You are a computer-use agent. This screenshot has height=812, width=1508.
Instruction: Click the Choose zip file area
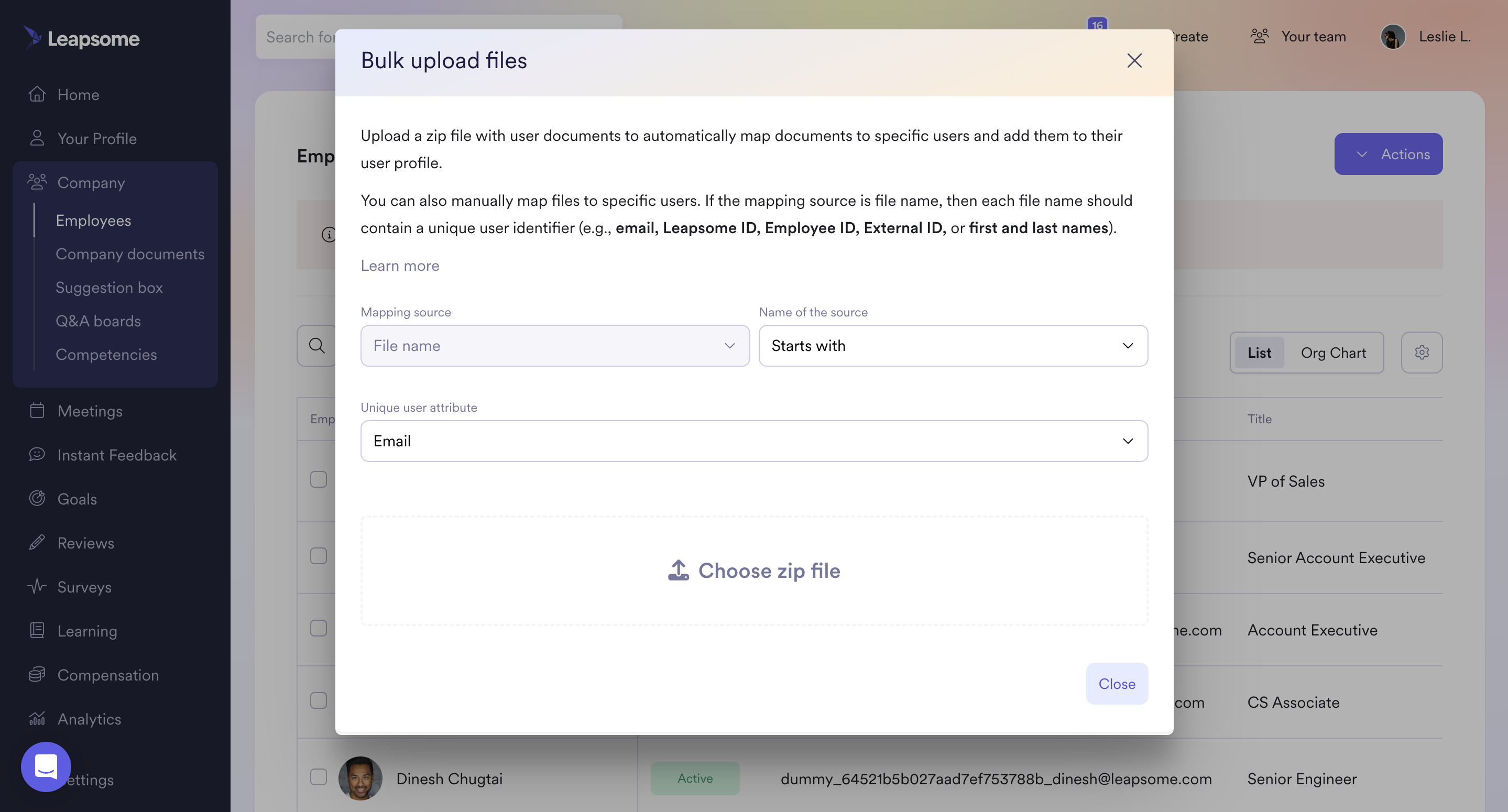[753, 571]
